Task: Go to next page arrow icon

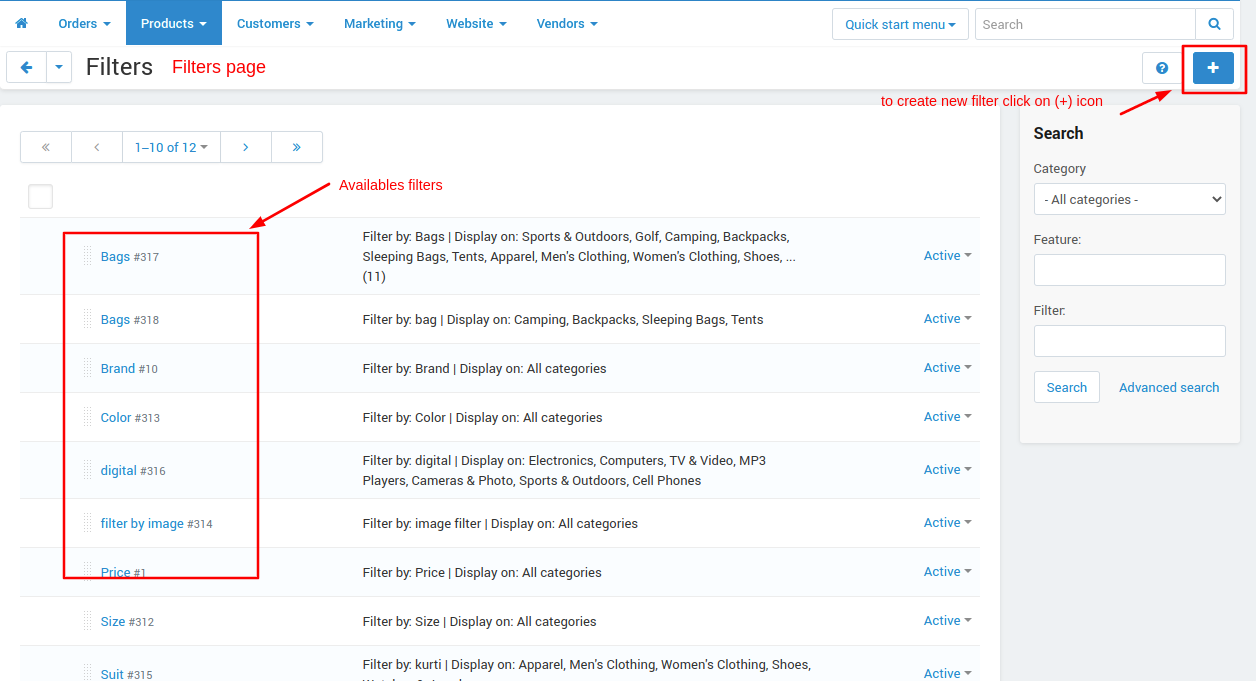Action: coord(246,147)
